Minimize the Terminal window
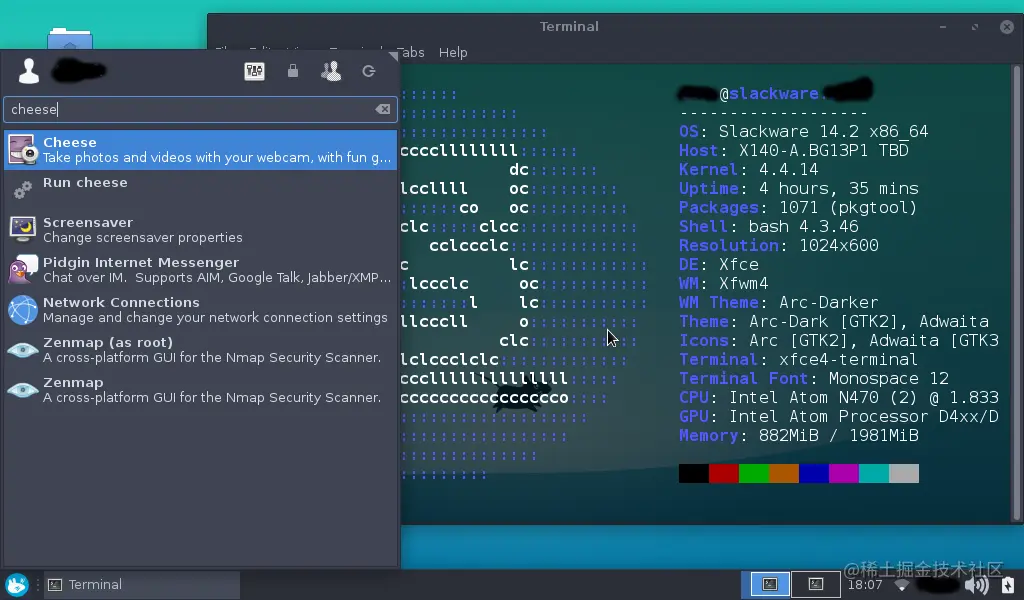This screenshot has width=1024, height=600. [943, 27]
